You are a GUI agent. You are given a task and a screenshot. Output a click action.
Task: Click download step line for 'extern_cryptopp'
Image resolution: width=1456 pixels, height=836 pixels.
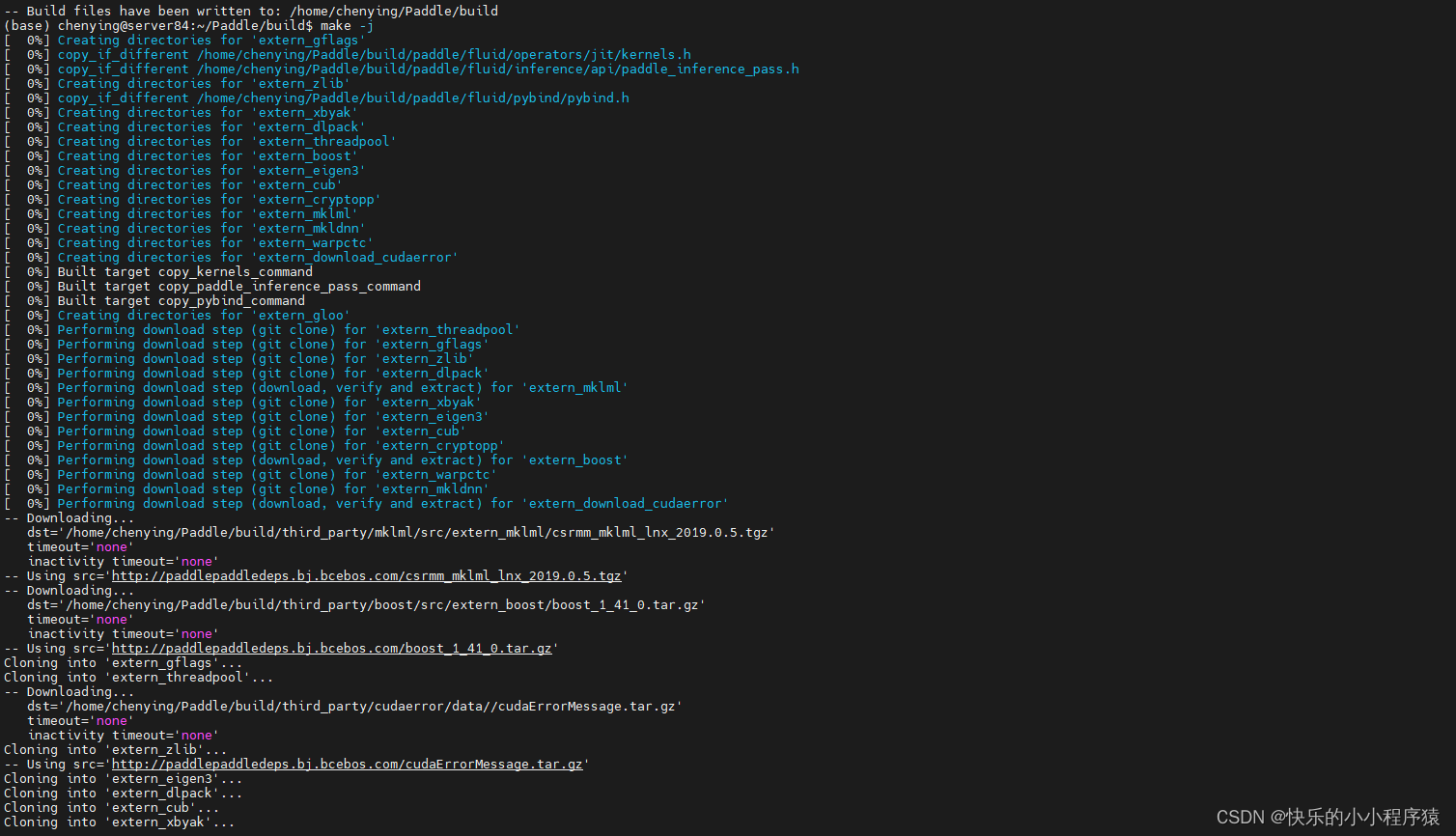(x=255, y=445)
